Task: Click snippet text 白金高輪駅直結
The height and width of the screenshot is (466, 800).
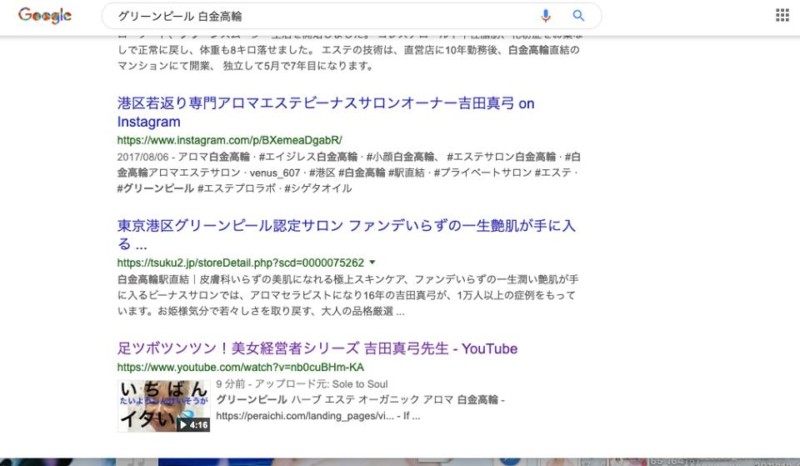Action: pyautogui.click(x=153, y=280)
